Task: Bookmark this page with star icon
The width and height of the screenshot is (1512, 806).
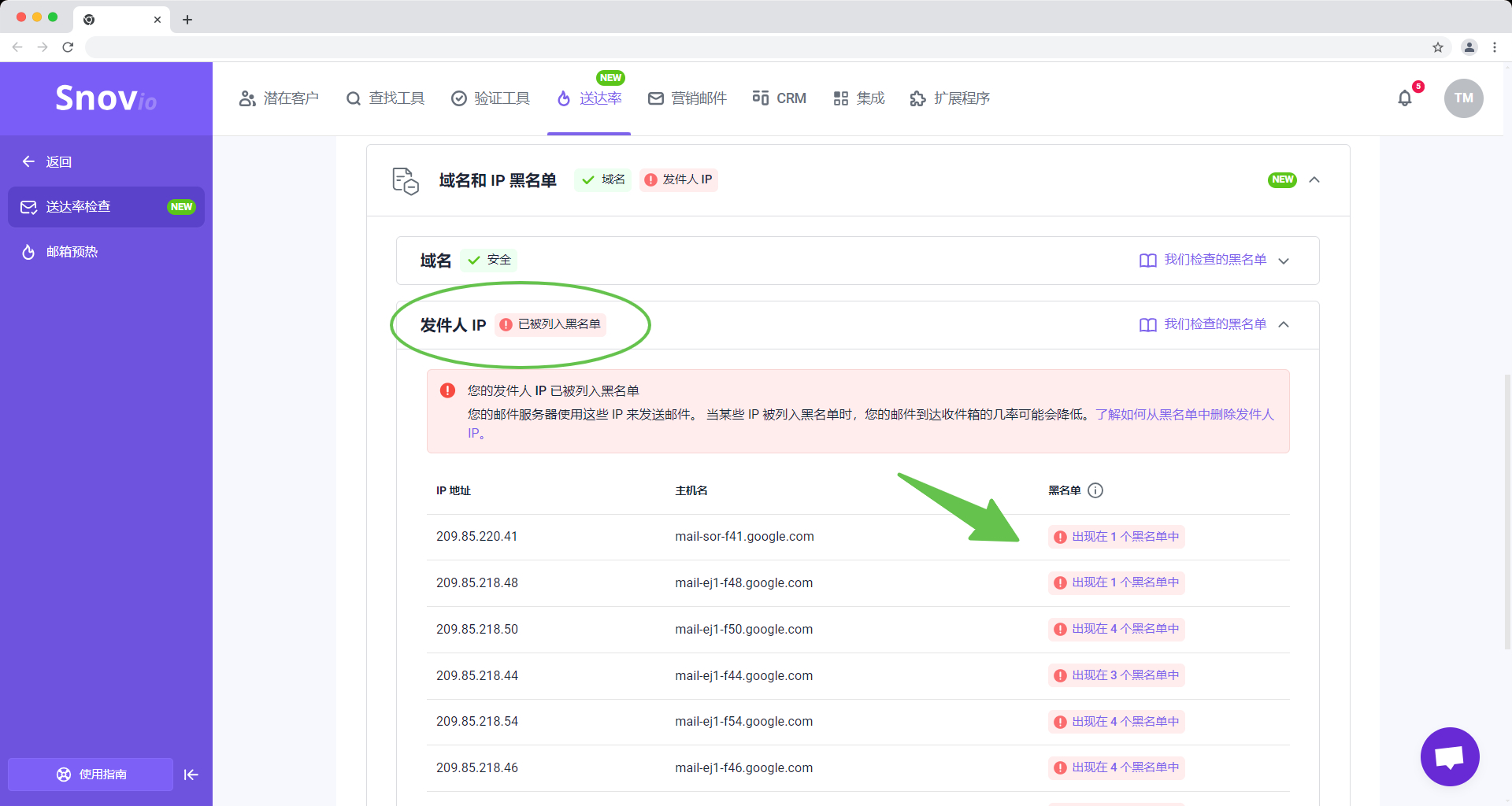Action: point(1438,47)
